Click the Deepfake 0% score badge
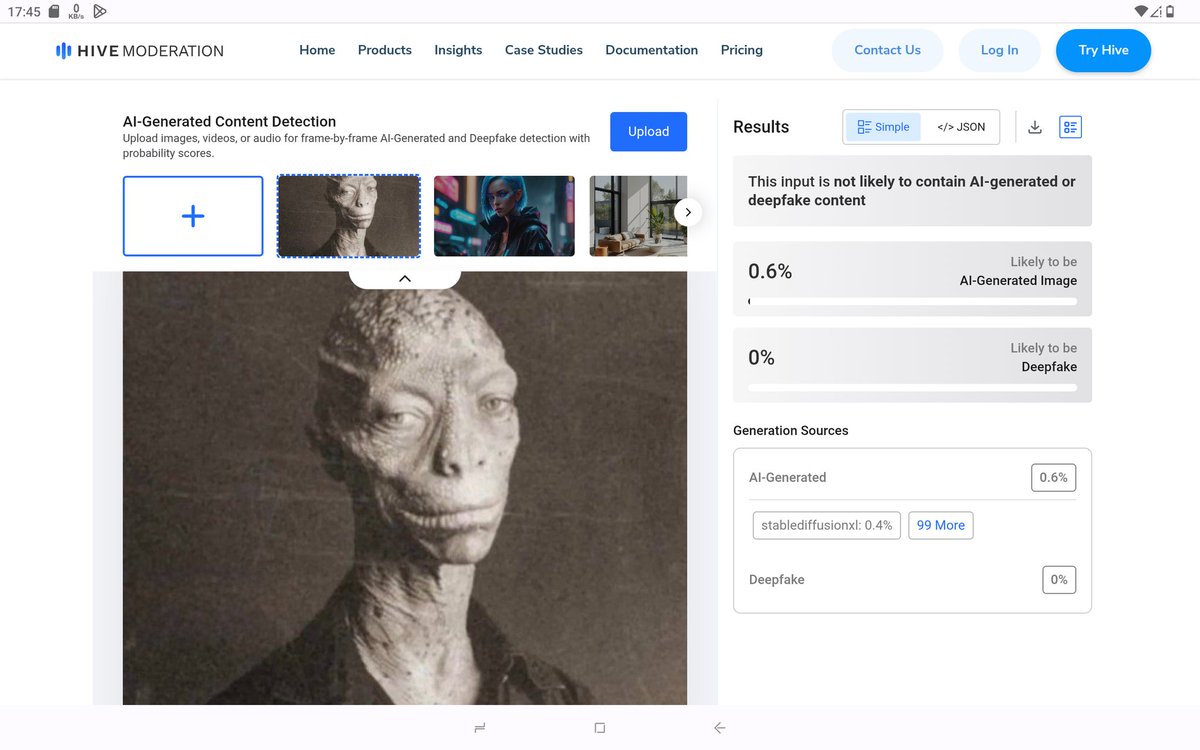1200x750 pixels. click(x=1059, y=579)
